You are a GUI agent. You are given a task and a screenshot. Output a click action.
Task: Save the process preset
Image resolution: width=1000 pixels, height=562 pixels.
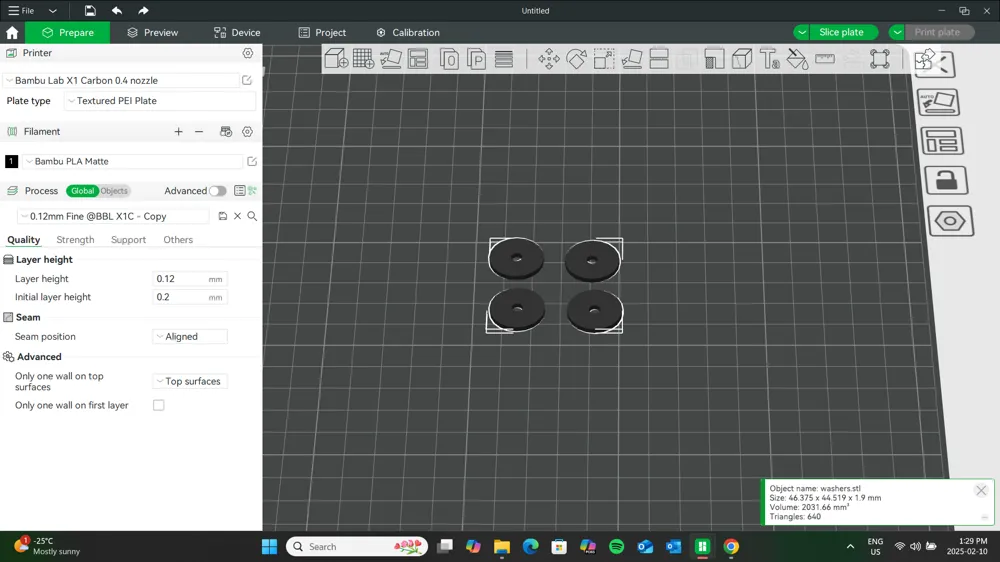pyautogui.click(x=223, y=216)
